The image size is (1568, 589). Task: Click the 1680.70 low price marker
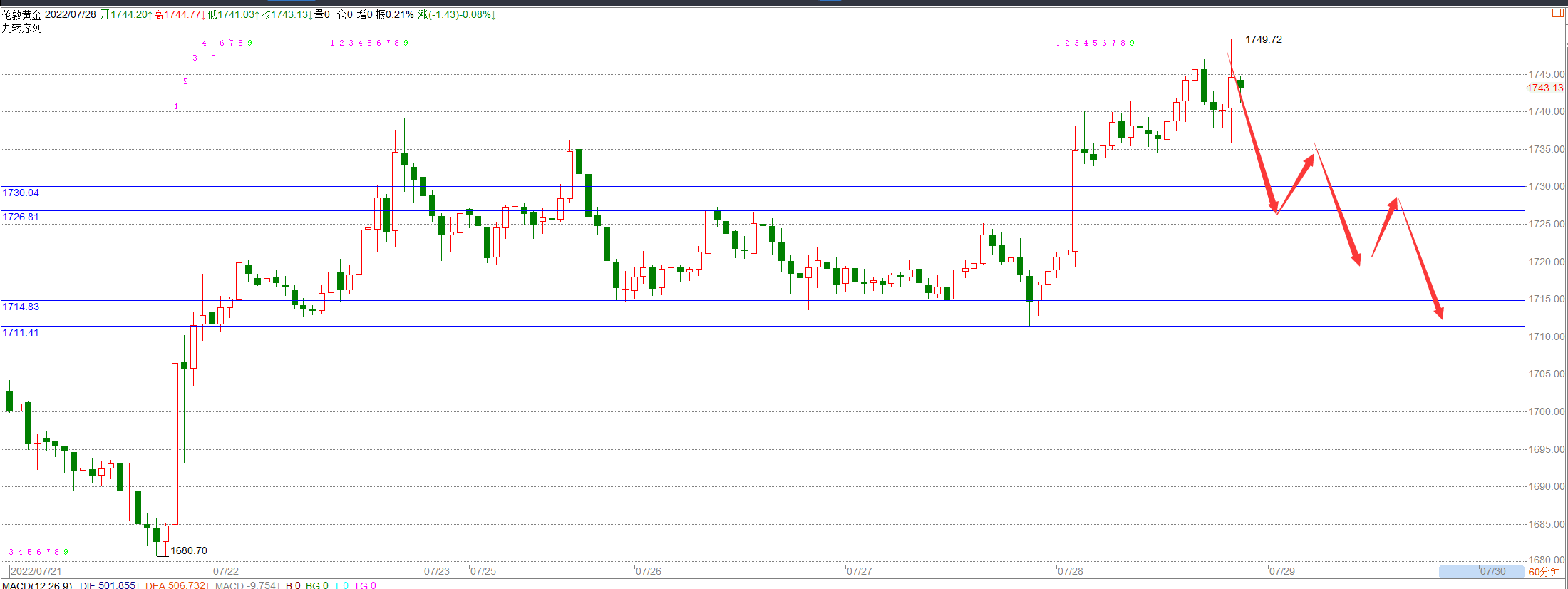(x=189, y=550)
